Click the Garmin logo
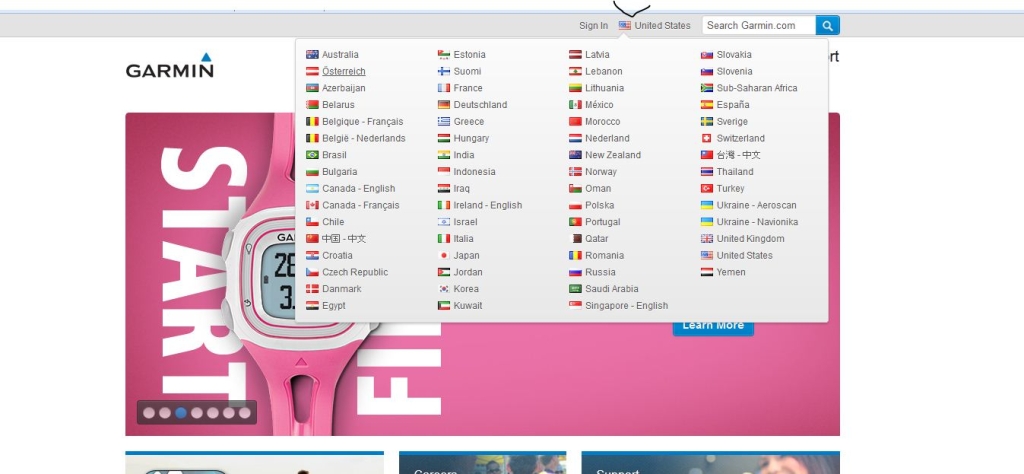 [x=170, y=65]
